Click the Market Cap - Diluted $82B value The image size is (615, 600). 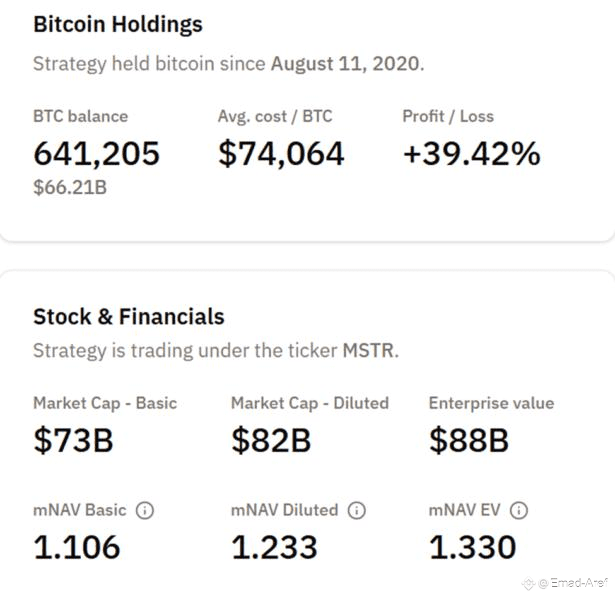[x=271, y=440]
